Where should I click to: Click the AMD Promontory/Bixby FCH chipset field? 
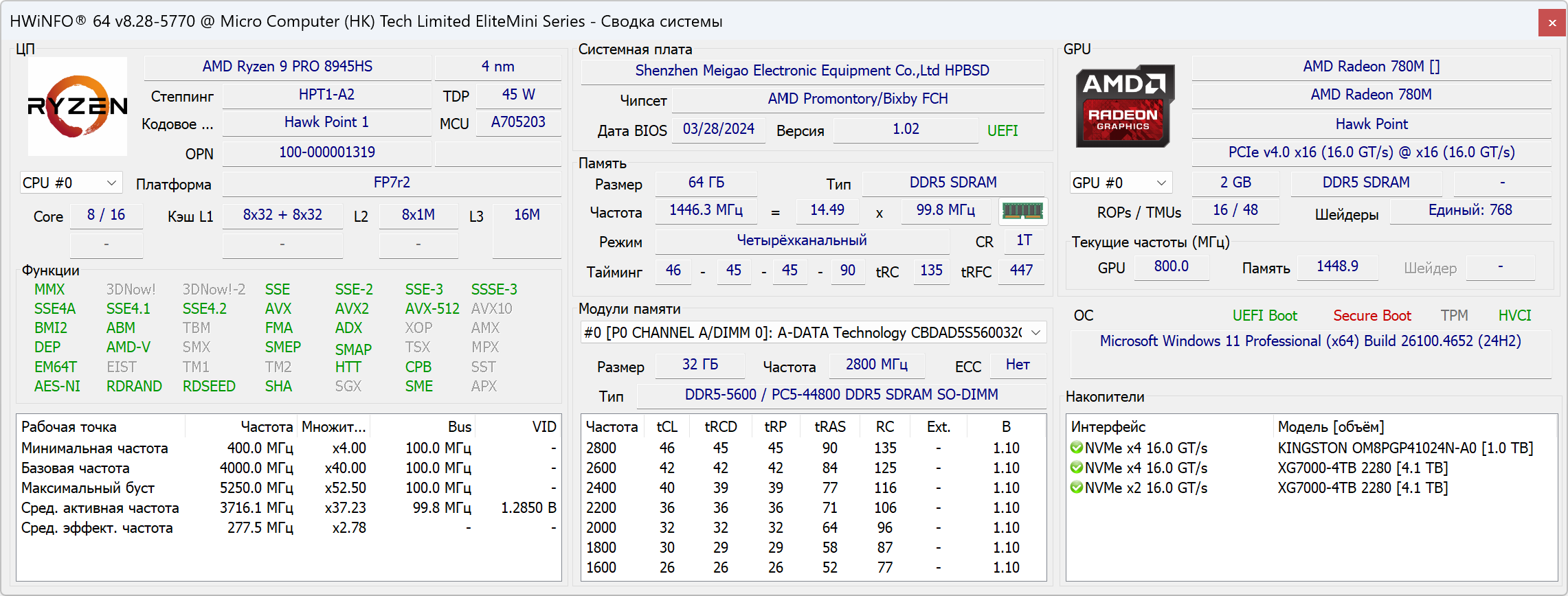point(858,99)
